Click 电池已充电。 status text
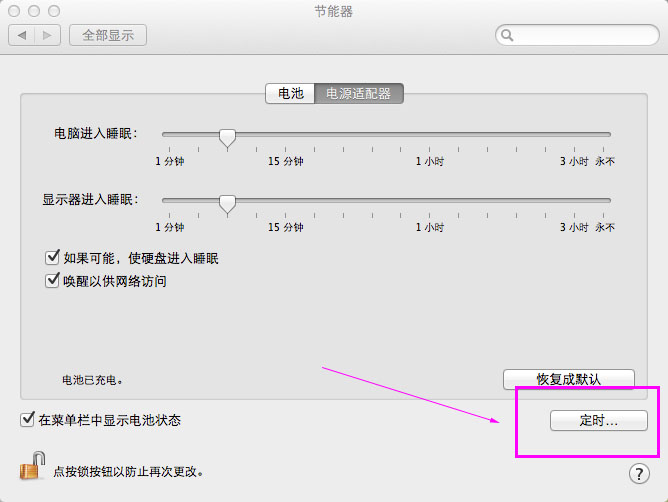 coord(92,380)
